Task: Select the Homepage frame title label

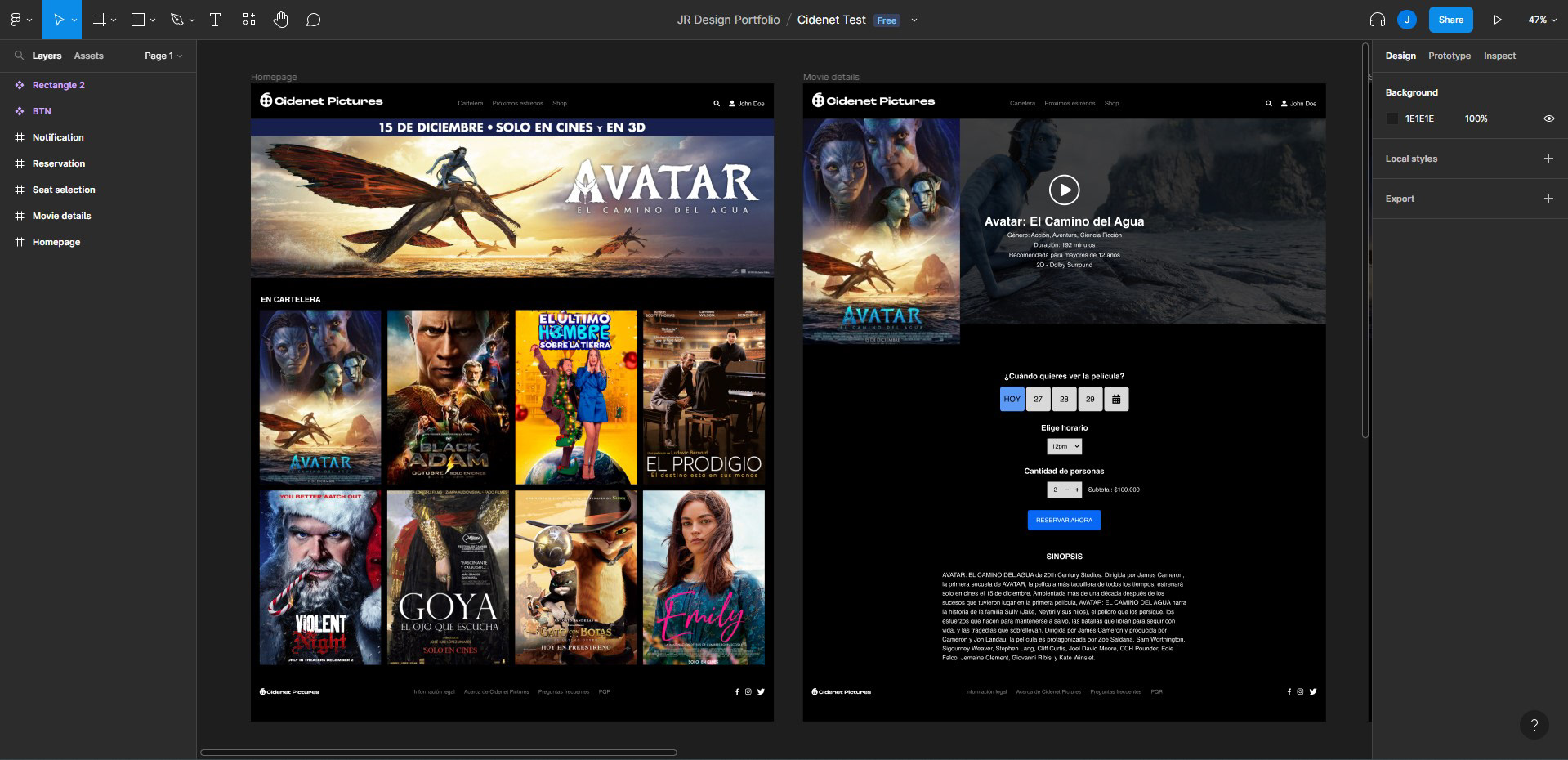Action: (274, 77)
